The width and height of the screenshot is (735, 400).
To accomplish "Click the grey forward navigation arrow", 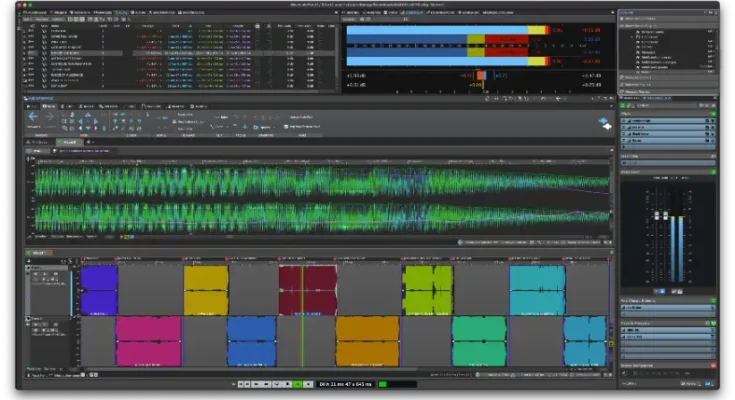I will coord(48,117).
